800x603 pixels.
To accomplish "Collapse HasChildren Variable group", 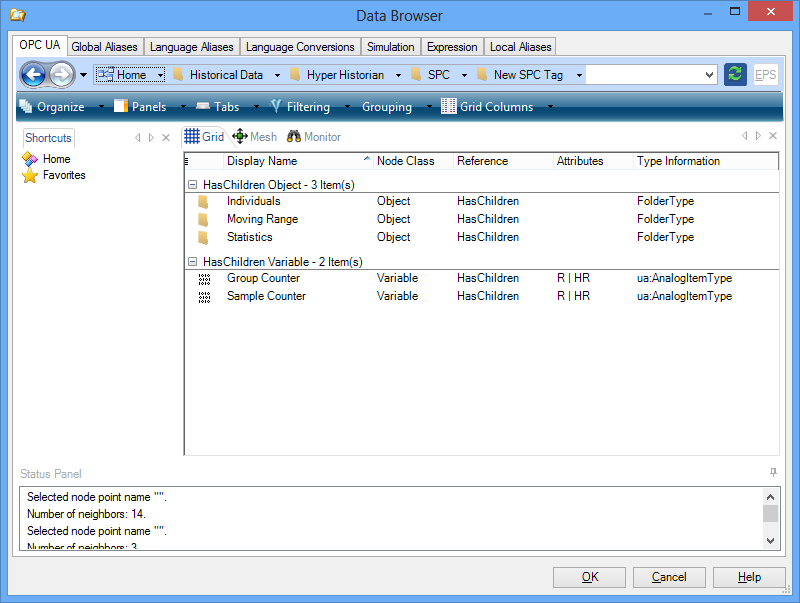I will 192,262.
